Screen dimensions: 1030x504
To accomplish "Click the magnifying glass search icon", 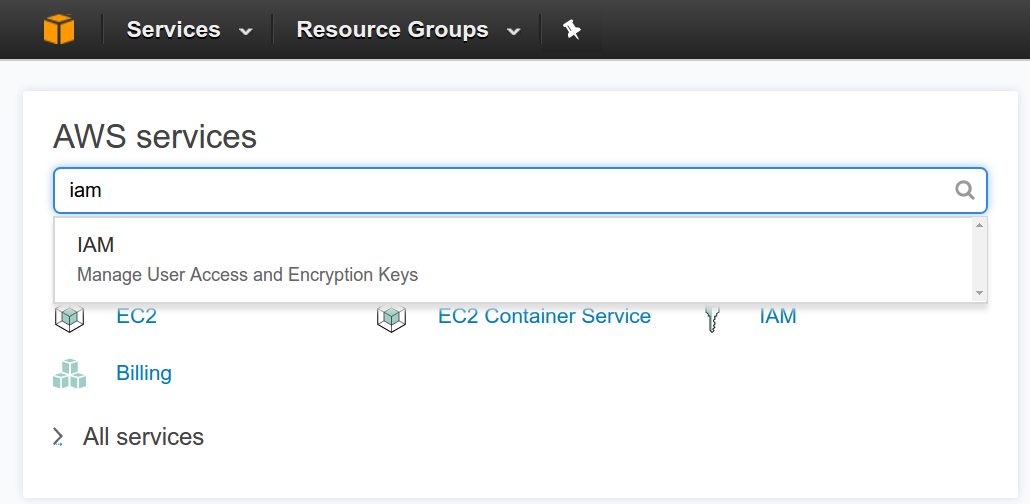I will coord(964,191).
